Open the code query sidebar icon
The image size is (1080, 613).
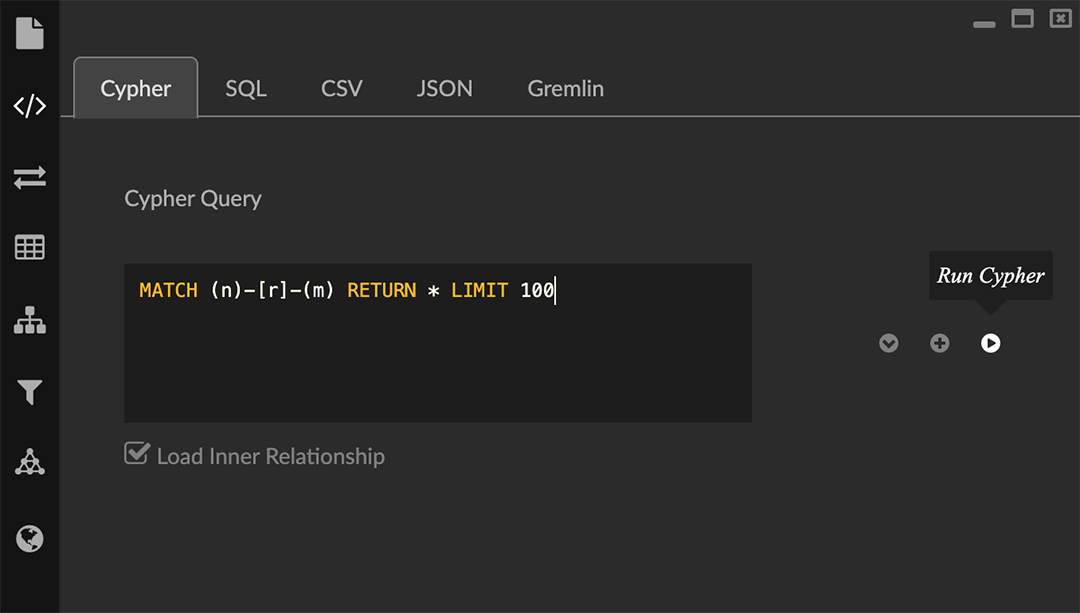[x=30, y=106]
